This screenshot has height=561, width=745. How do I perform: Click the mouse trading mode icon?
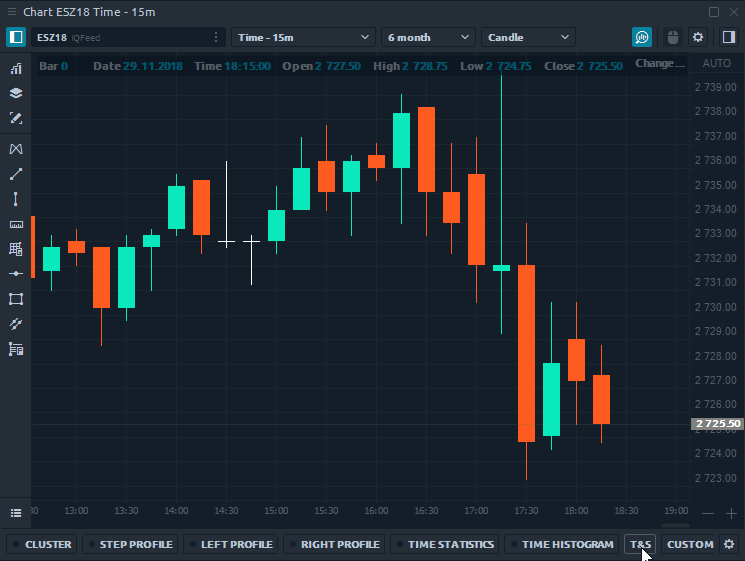coord(672,37)
